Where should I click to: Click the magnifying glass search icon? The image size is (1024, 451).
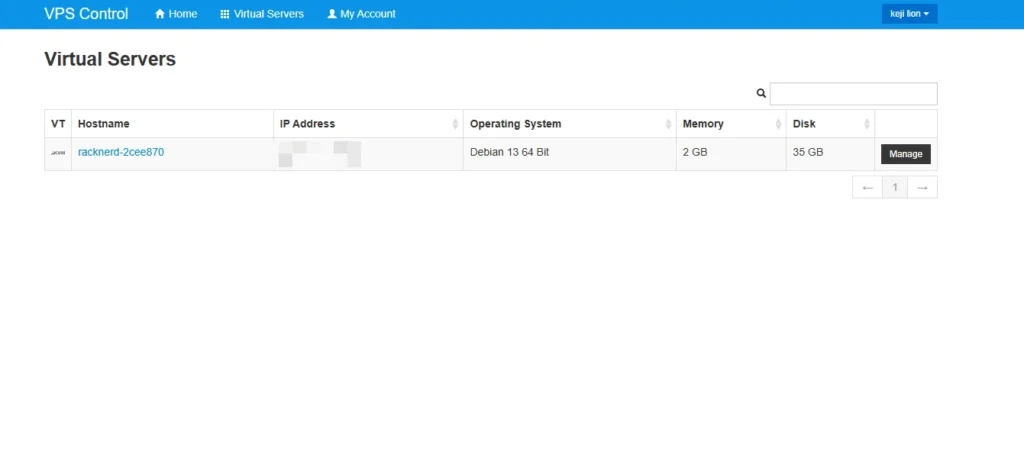point(761,93)
